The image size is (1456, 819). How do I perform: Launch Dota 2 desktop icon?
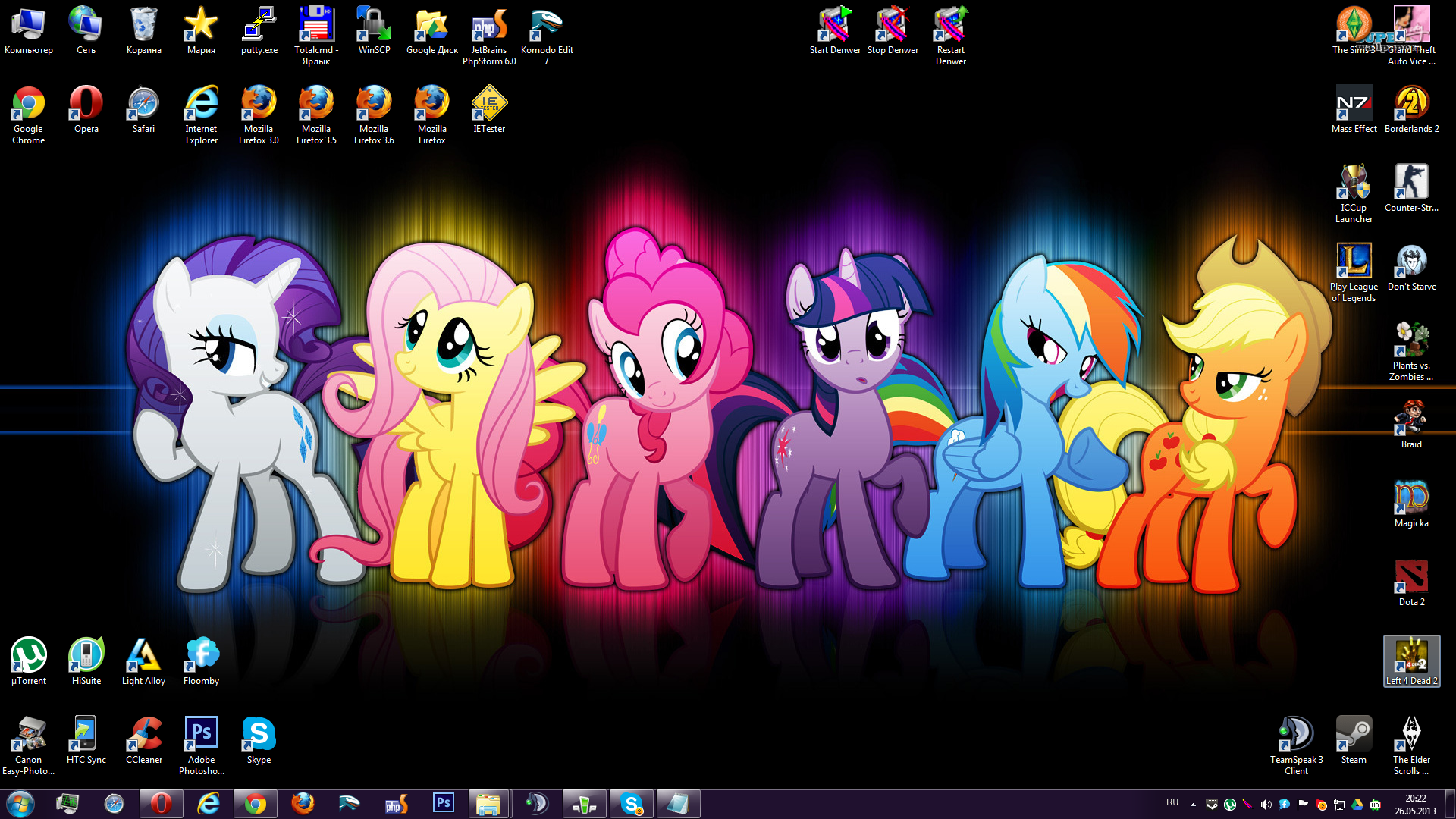1411,583
